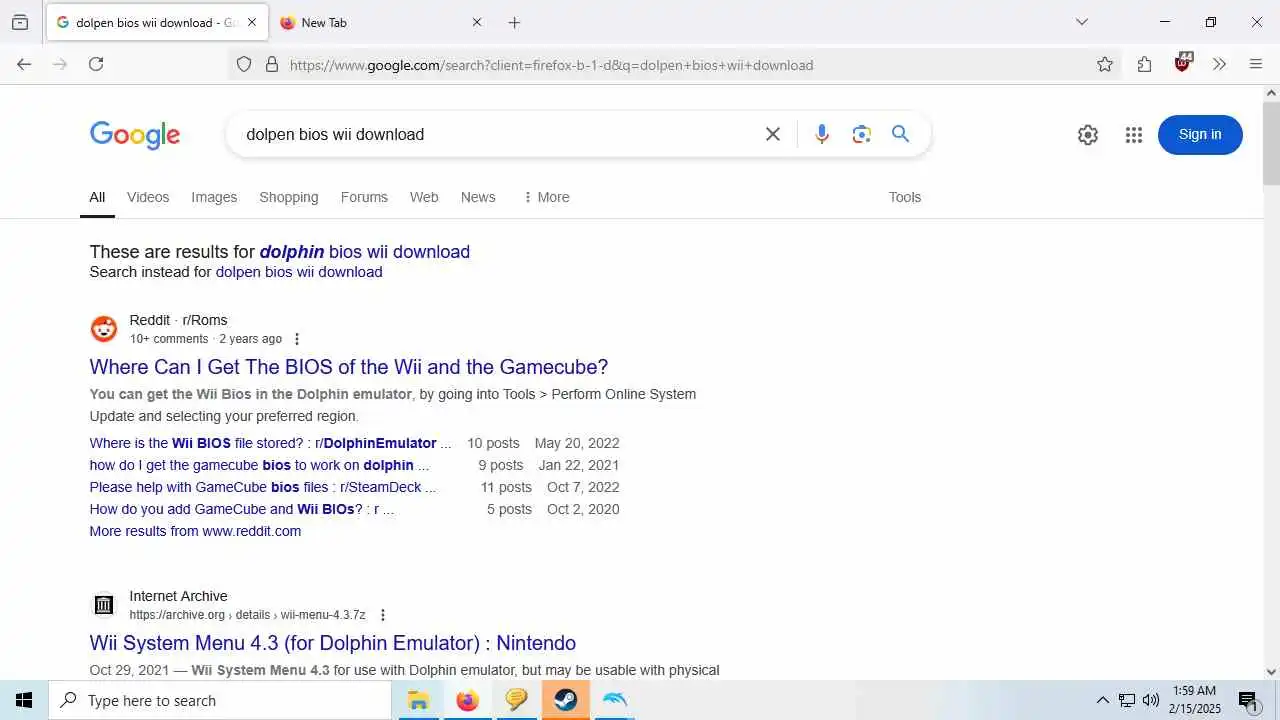Viewport: 1280px width, 720px height.
Task: Click the Sign in button
Action: pyautogui.click(x=1200, y=135)
